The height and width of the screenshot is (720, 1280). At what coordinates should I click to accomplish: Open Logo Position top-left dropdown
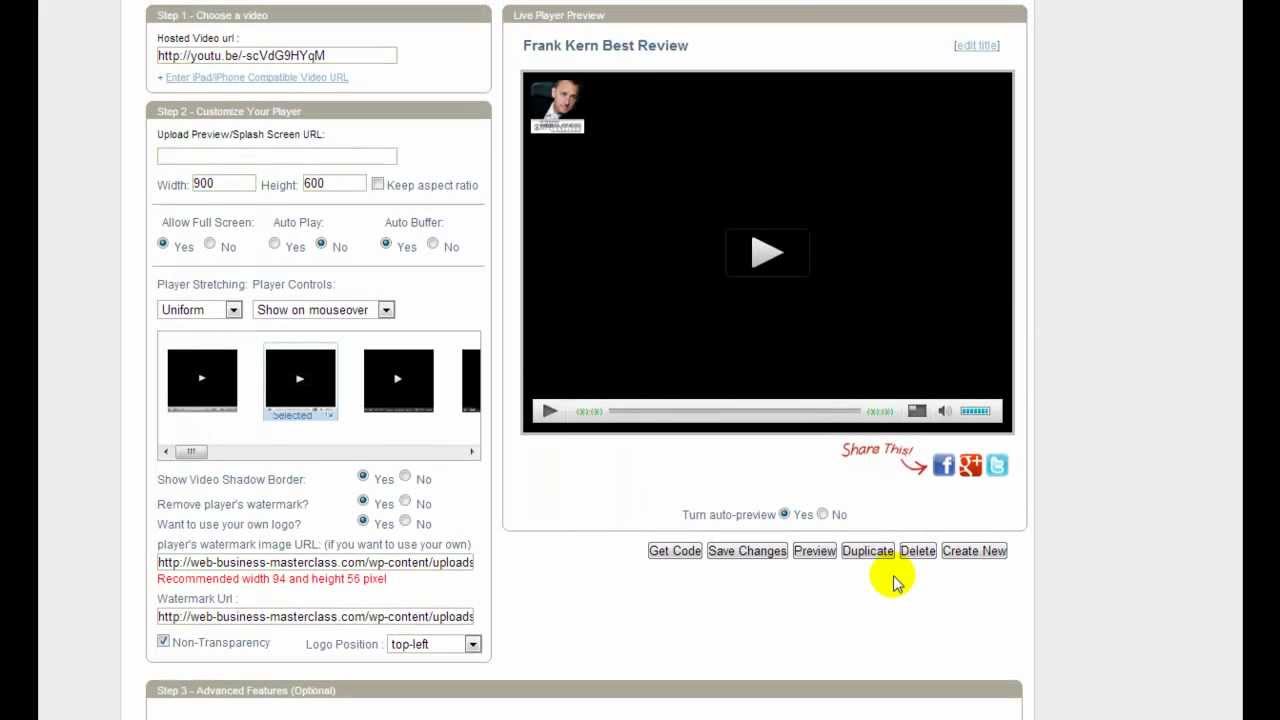(x=434, y=644)
